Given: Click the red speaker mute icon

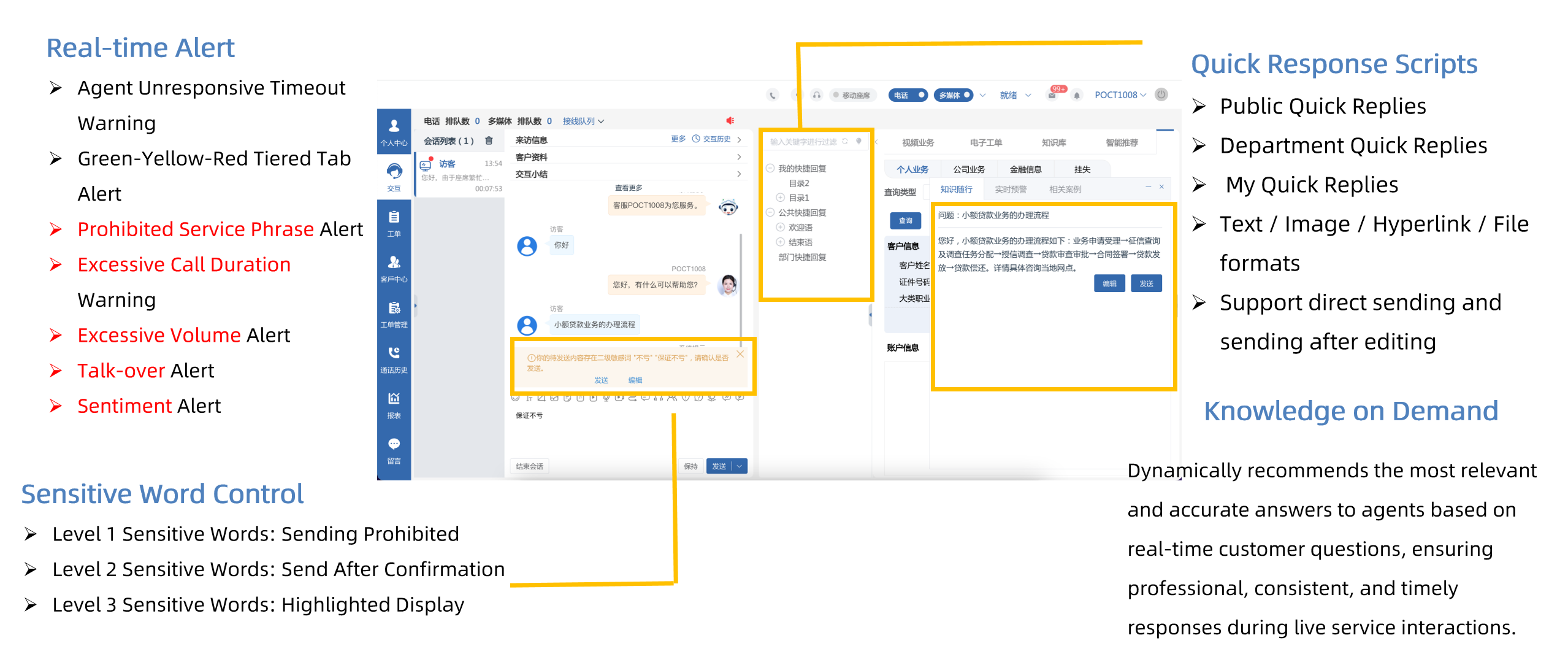Looking at the screenshot, I should click(x=730, y=120).
